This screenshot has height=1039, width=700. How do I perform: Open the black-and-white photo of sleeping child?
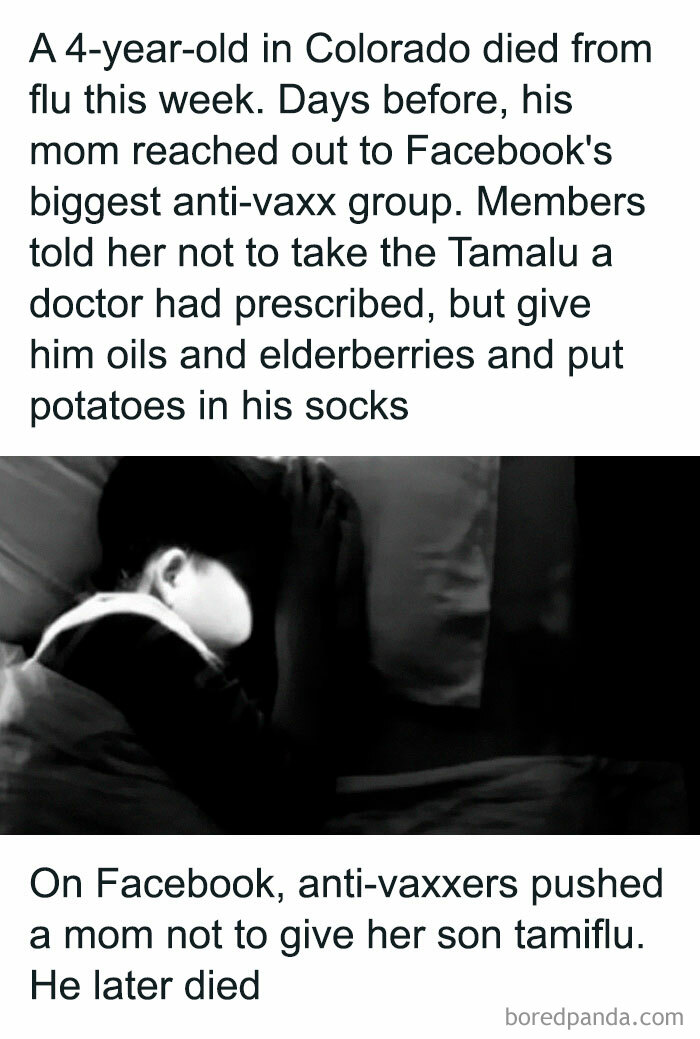350,645
